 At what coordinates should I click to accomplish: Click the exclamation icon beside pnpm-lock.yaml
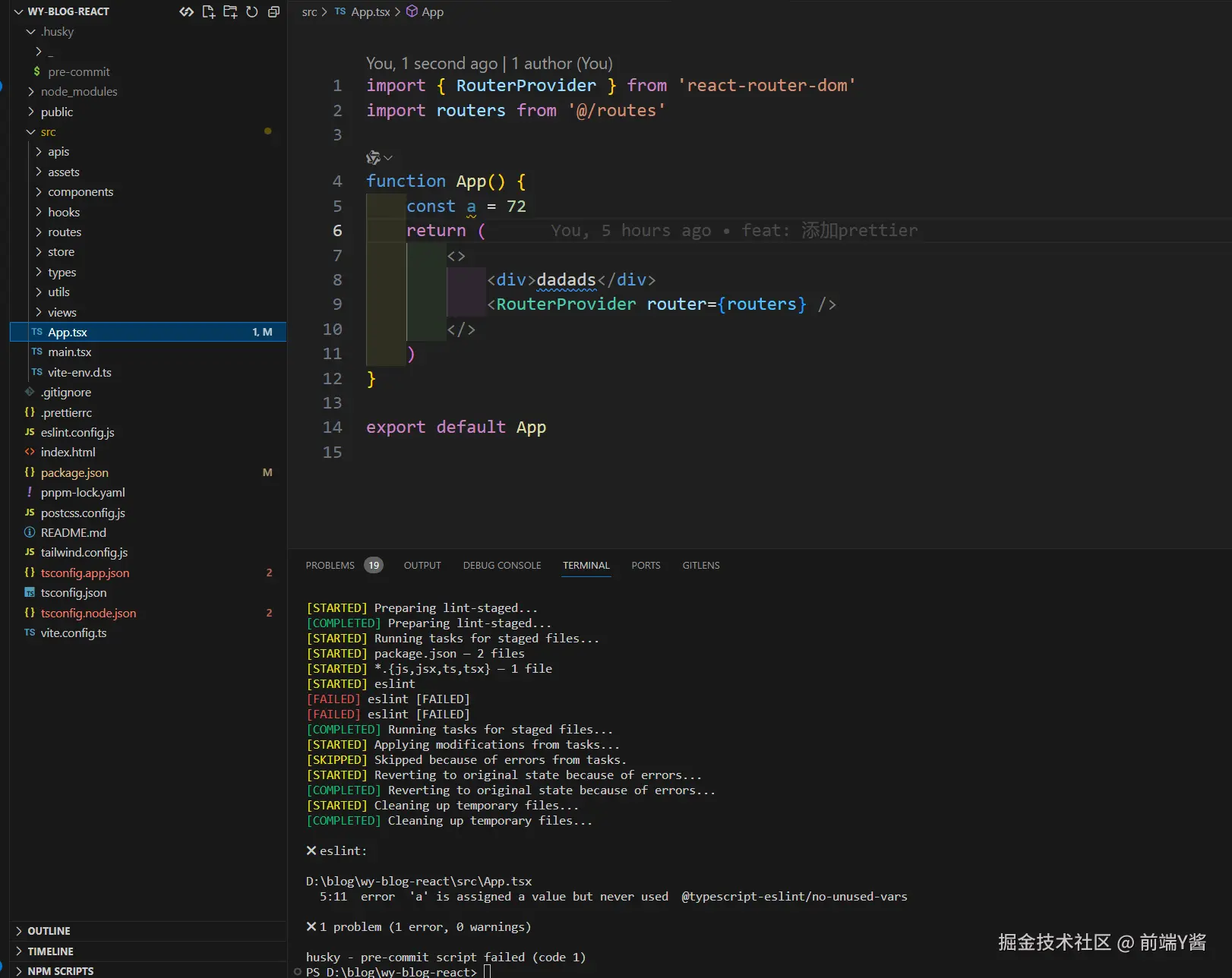click(x=30, y=492)
